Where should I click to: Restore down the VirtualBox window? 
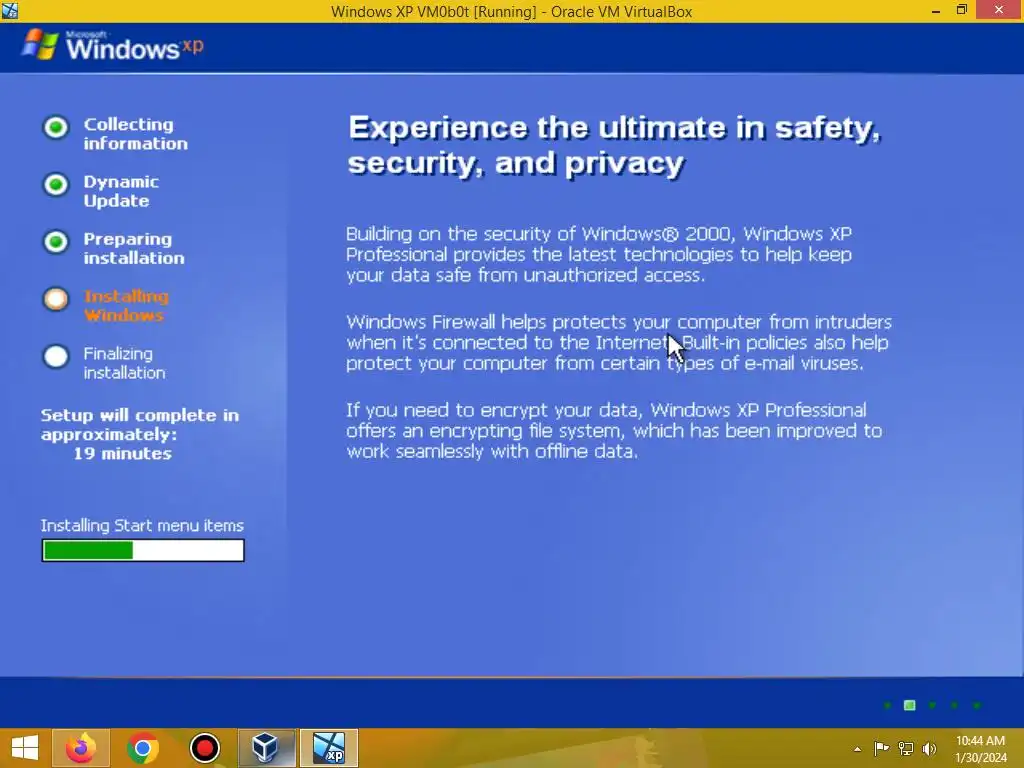(x=962, y=10)
